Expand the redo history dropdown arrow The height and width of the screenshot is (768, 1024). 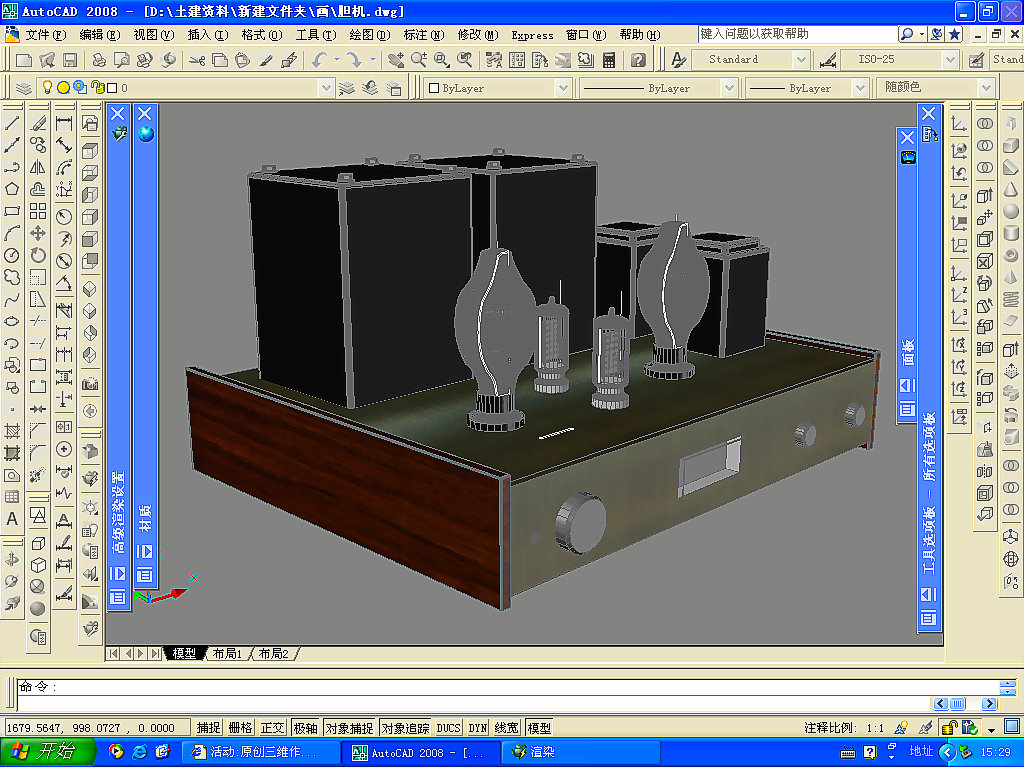[373, 60]
